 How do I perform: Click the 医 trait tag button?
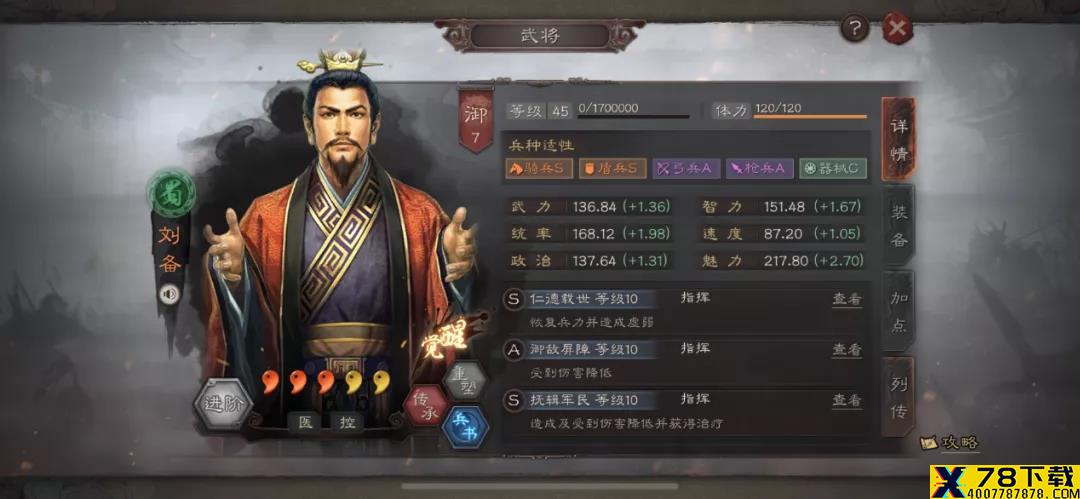click(305, 422)
